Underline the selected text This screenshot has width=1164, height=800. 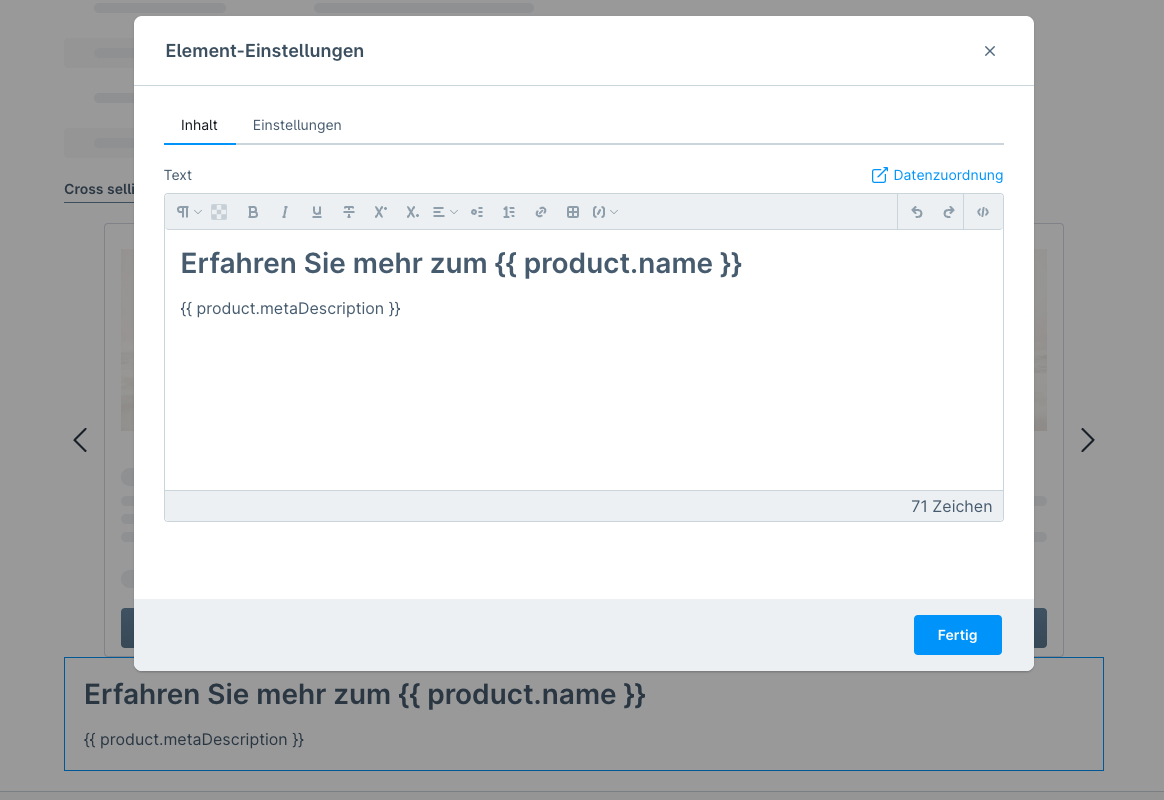pos(317,212)
